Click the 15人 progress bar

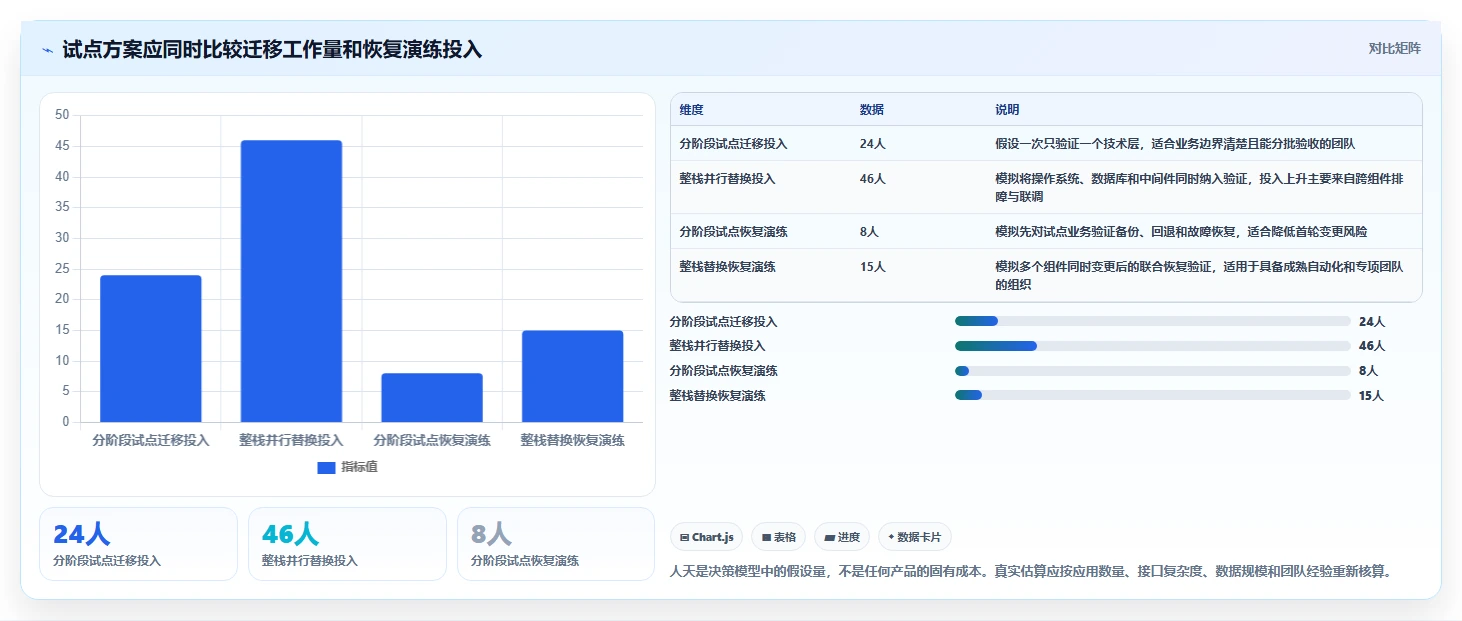tap(1152, 395)
